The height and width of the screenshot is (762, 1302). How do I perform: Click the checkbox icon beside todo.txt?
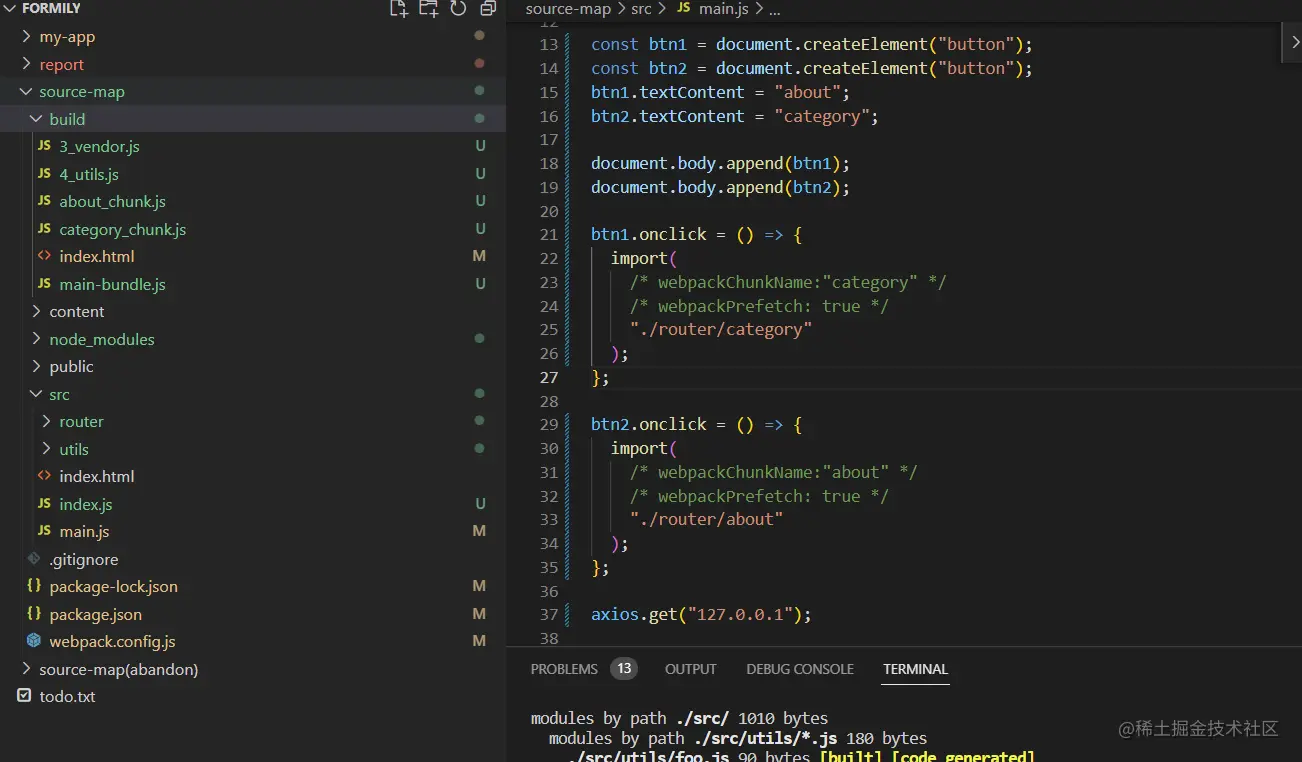24,696
